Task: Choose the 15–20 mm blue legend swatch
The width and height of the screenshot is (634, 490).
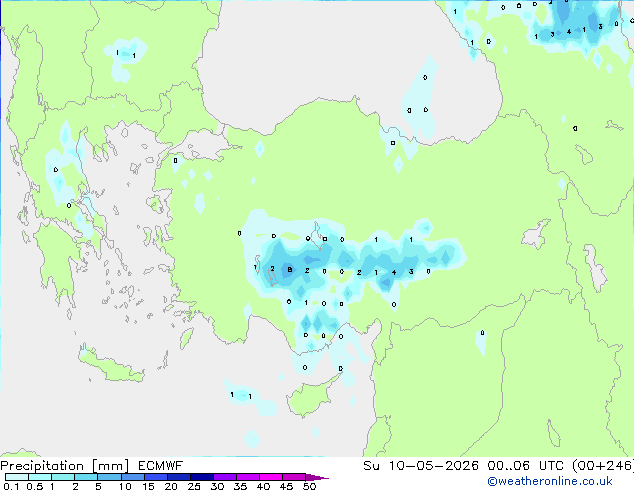Action: (156, 477)
